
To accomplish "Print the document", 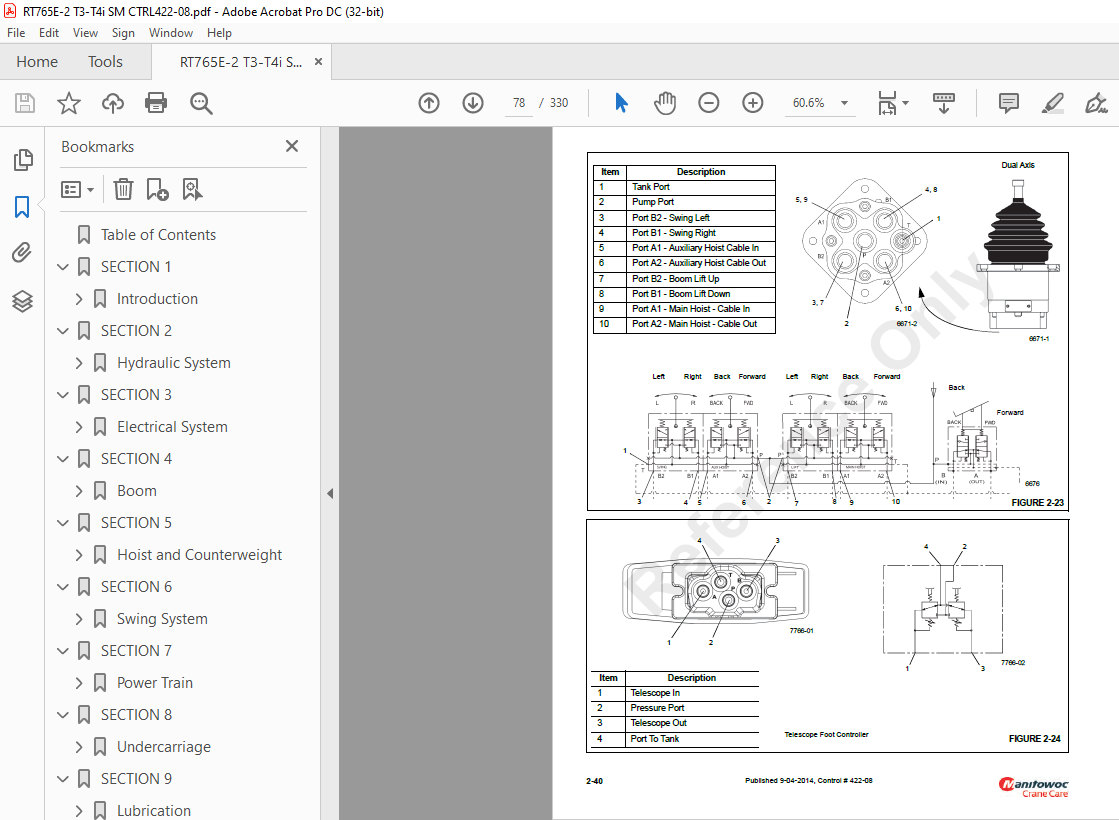I will click(x=156, y=103).
